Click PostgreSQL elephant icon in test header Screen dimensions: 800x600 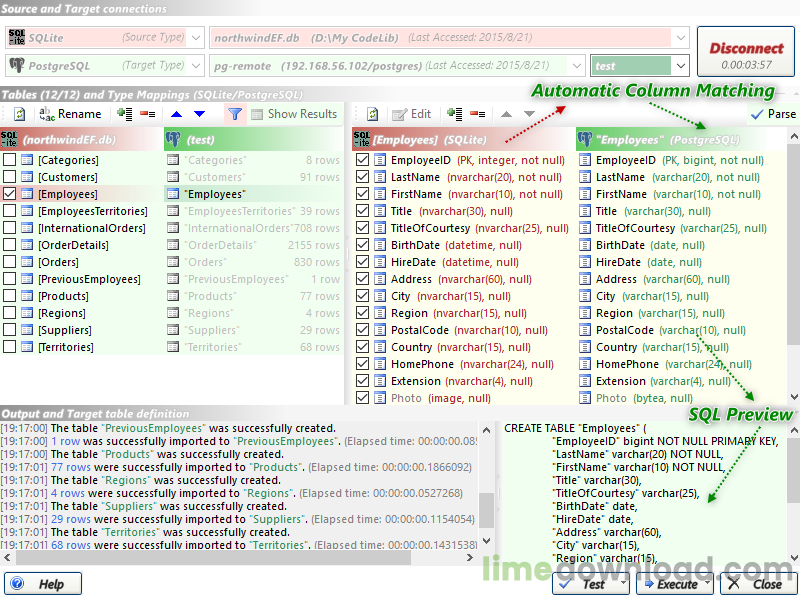[x=173, y=139]
